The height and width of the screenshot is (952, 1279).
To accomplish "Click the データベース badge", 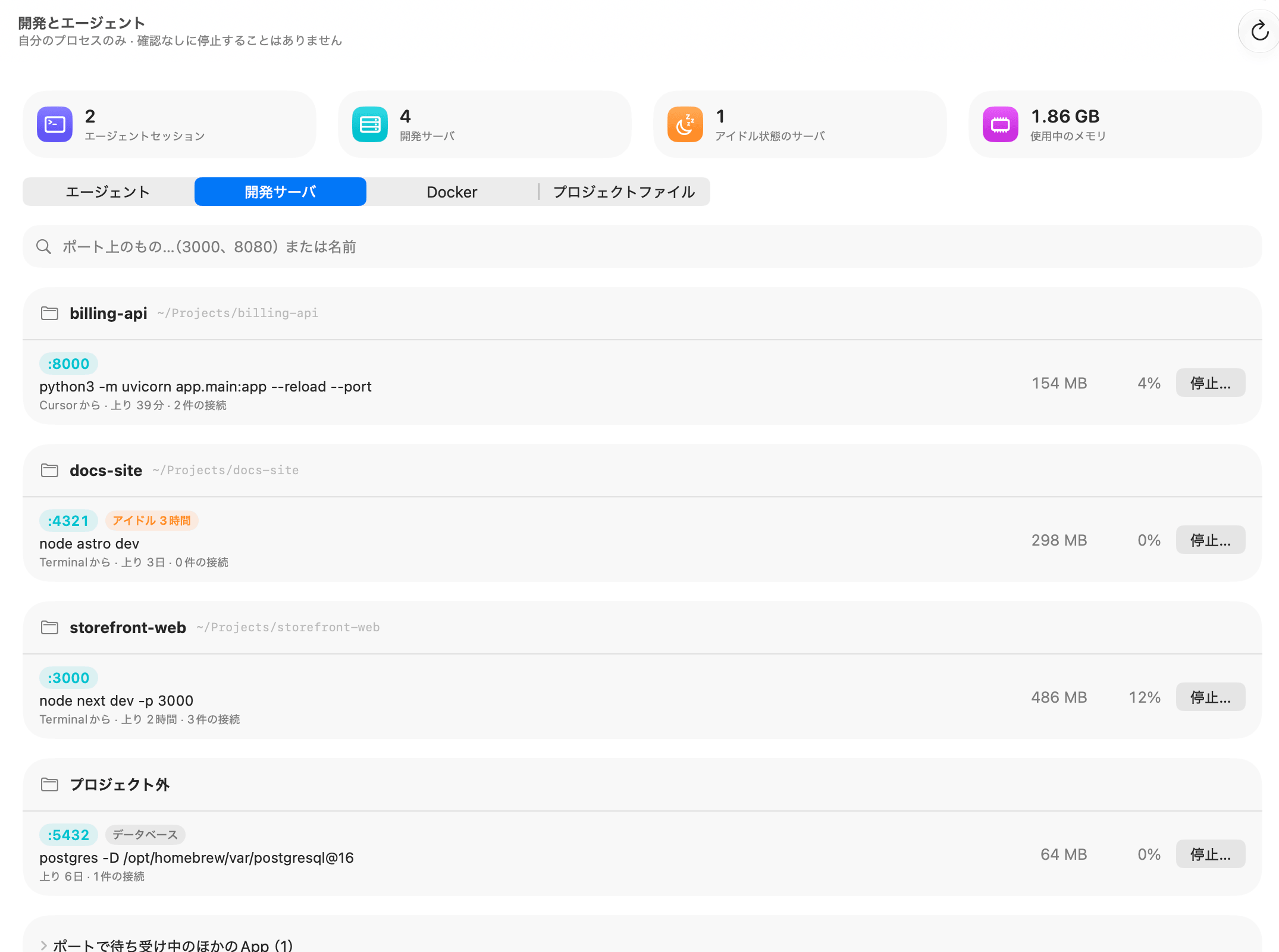I will pos(145,835).
